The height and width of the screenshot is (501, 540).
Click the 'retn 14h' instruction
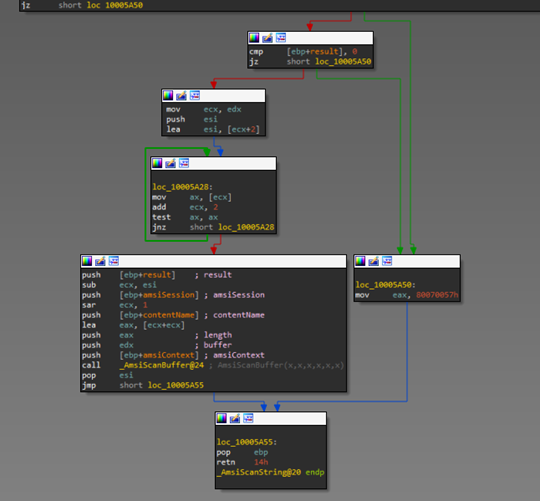242,462
